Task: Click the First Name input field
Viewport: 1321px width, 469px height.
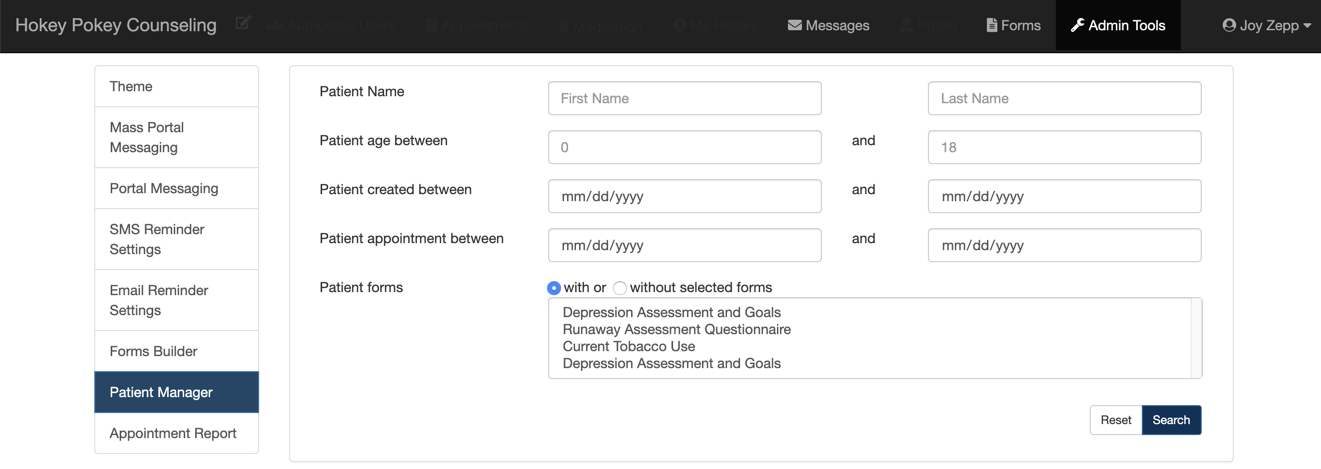Action: click(685, 98)
